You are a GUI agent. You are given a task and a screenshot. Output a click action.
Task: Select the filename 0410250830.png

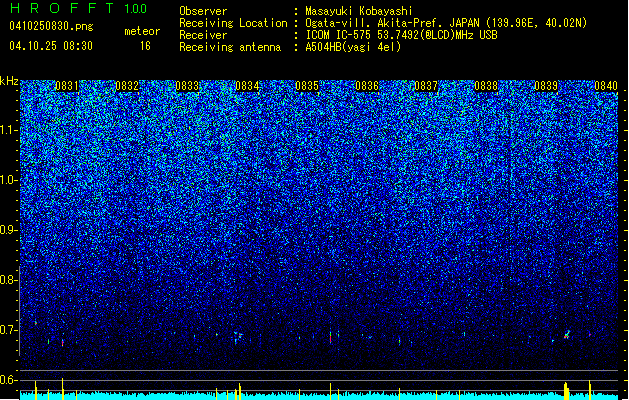51,26
